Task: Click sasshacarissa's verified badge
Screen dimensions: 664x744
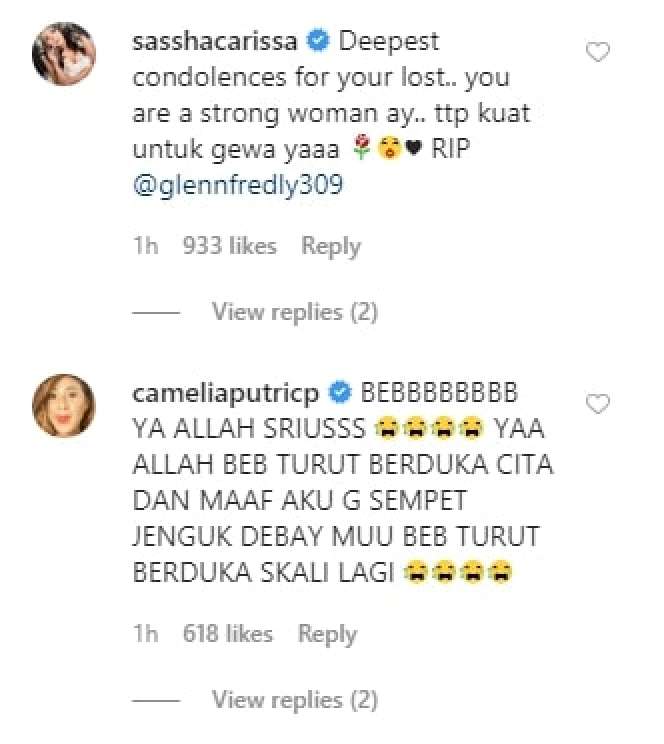Action: pos(318,41)
